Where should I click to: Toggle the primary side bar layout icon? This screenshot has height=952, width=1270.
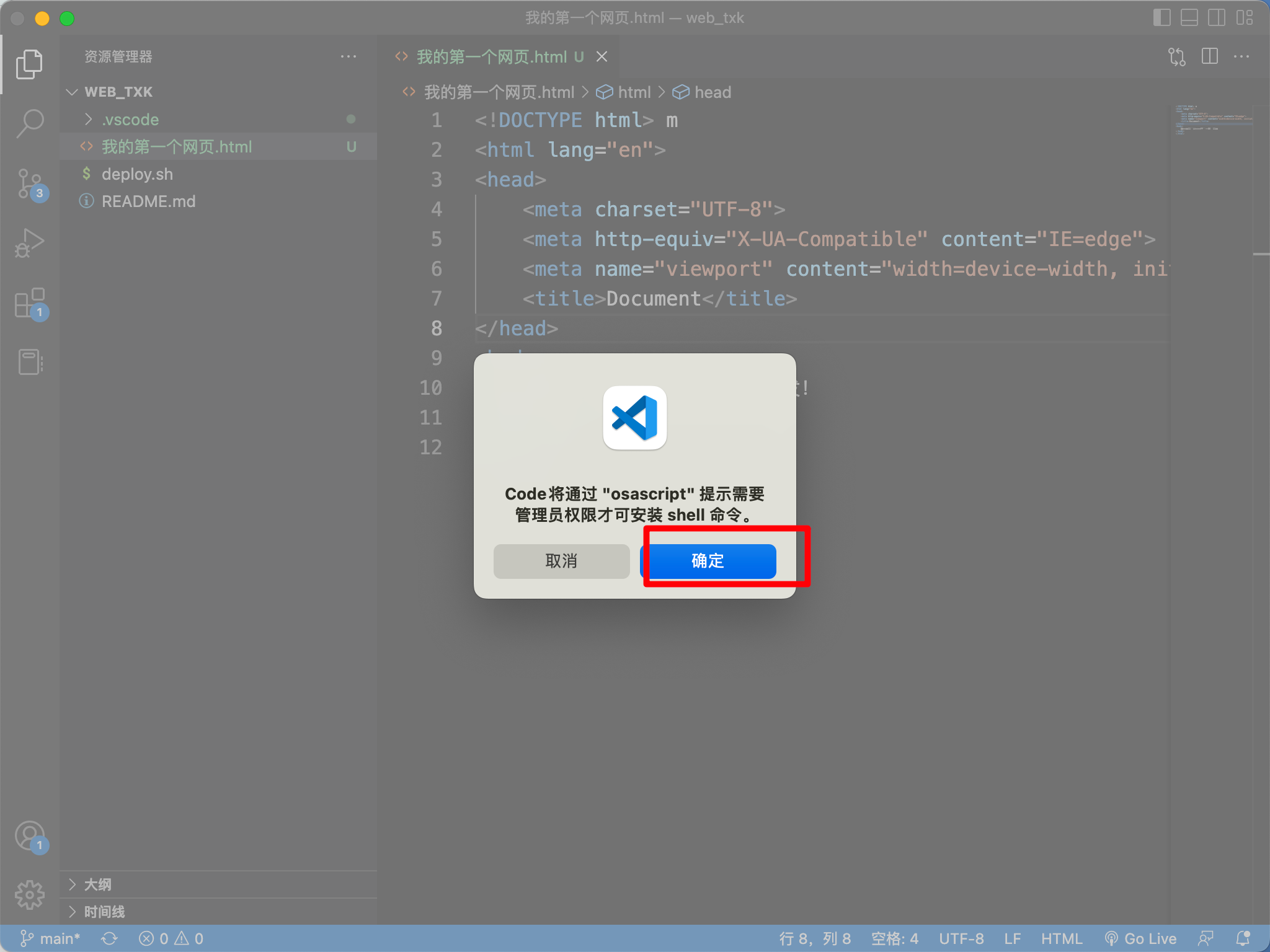(1161, 17)
